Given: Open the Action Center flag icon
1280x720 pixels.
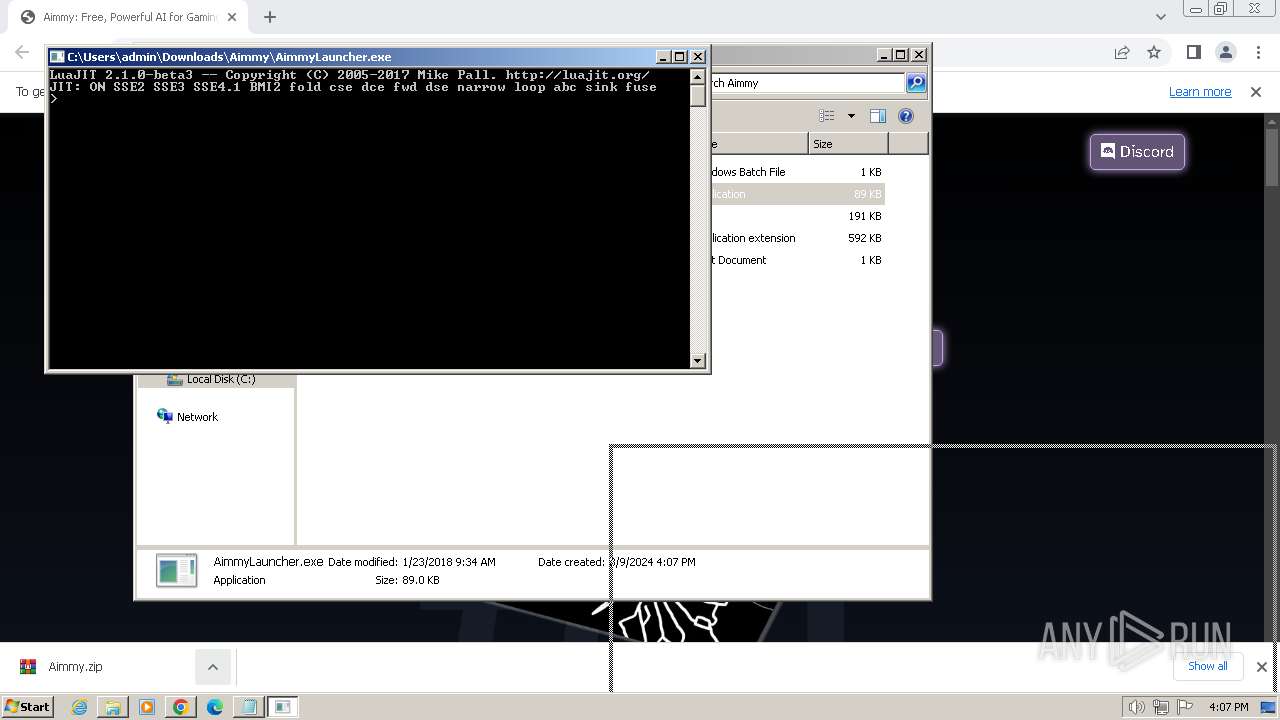Looking at the screenshot, I should tap(1185, 707).
